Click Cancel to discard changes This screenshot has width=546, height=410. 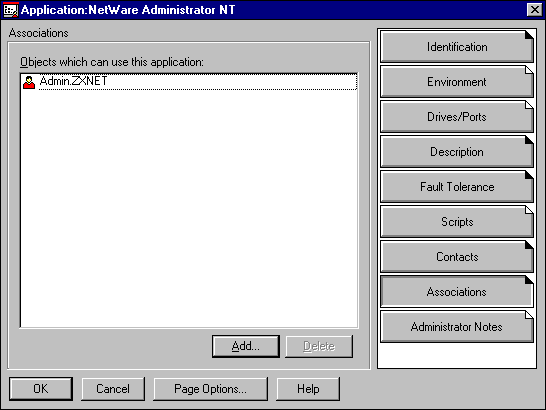[113, 389]
